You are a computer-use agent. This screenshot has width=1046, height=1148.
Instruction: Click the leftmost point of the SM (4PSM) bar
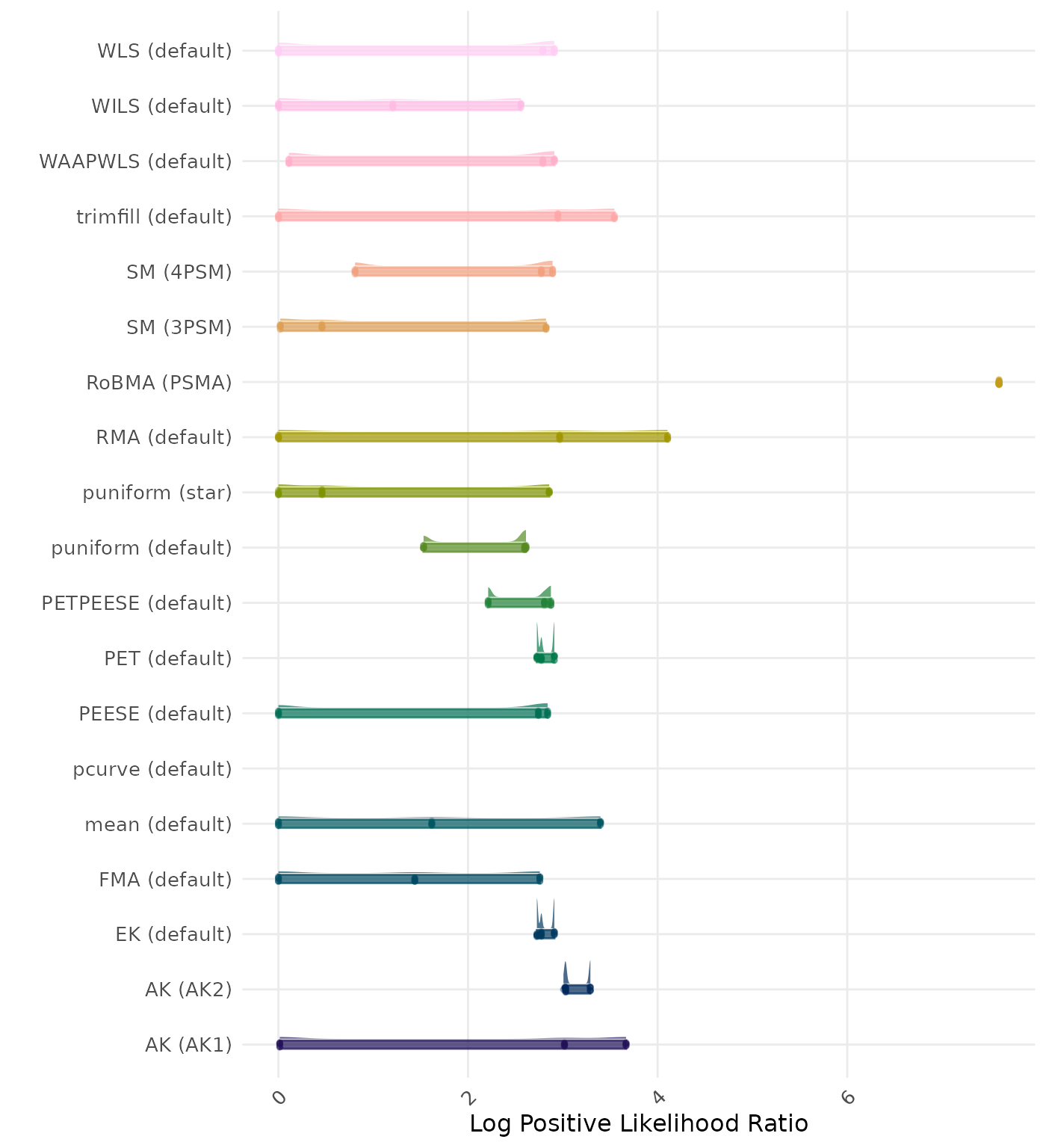click(x=355, y=272)
